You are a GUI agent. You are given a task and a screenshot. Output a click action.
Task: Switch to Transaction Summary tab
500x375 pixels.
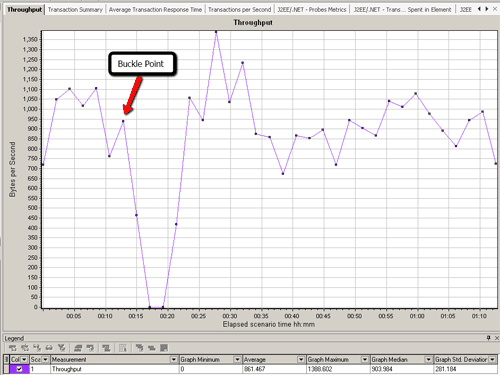tap(75, 10)
